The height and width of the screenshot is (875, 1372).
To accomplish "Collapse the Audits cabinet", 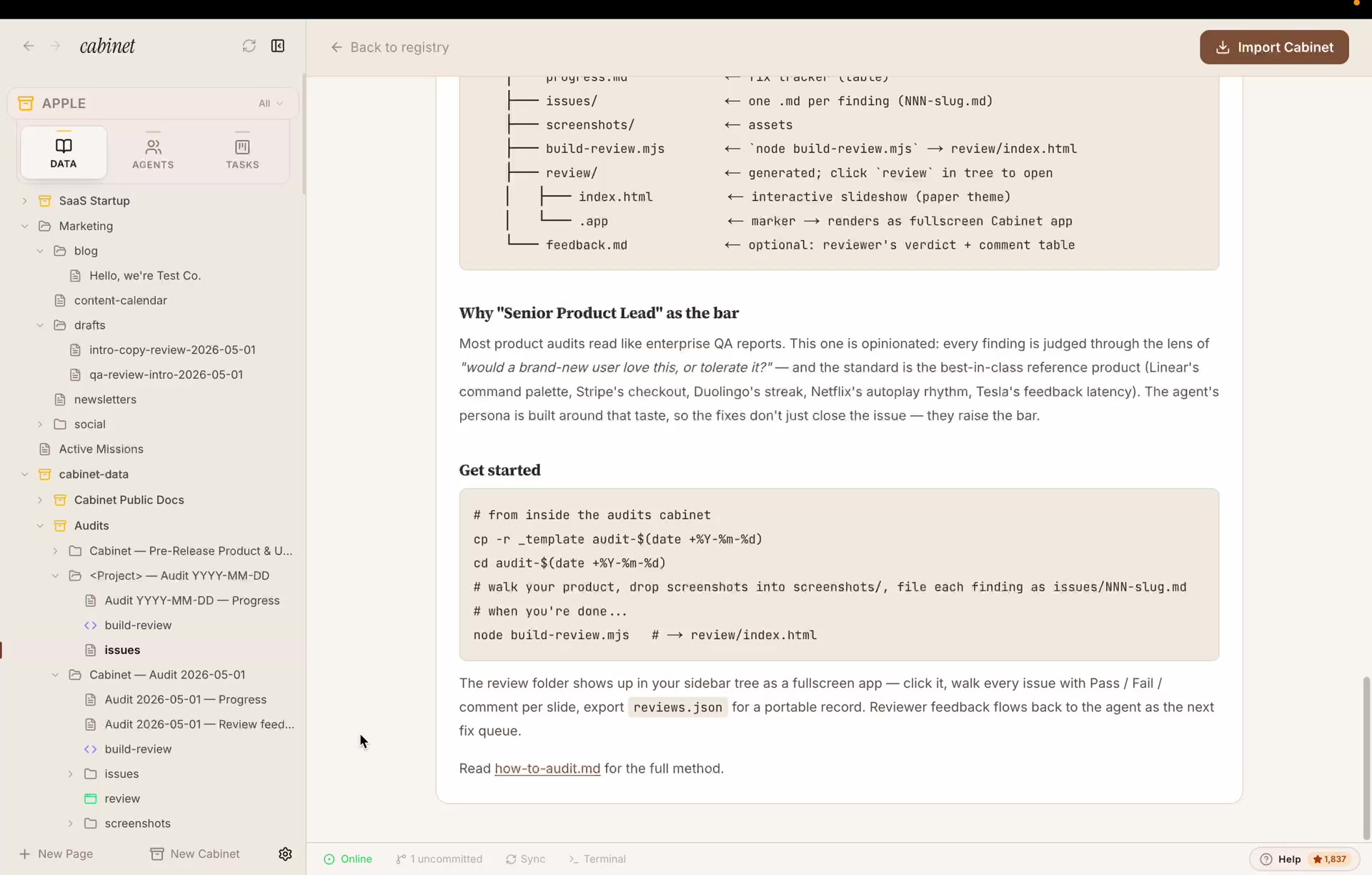I will click(x=40, y=525).
